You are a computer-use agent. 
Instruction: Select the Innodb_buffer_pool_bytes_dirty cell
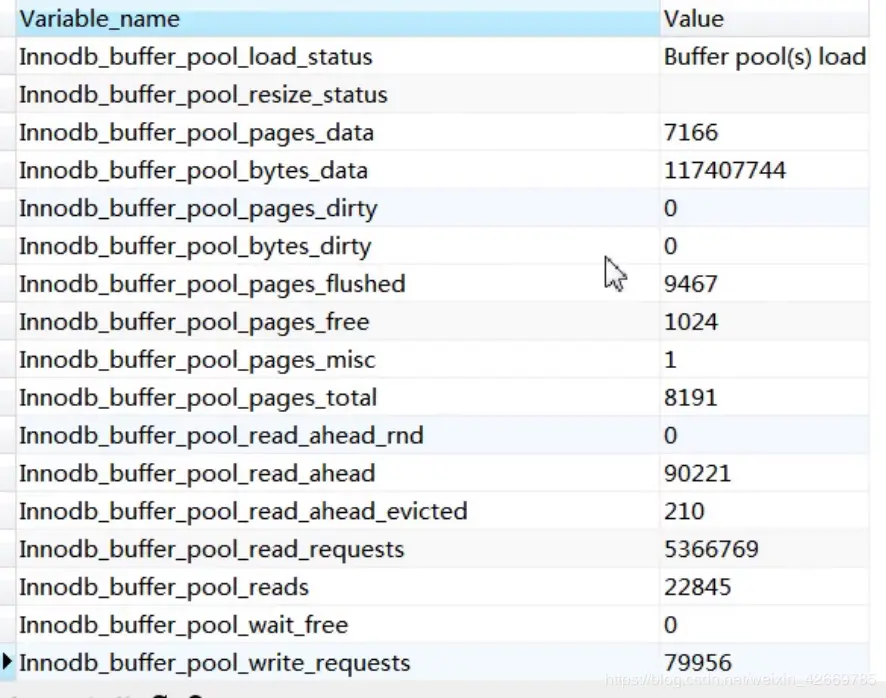point(338,246)
